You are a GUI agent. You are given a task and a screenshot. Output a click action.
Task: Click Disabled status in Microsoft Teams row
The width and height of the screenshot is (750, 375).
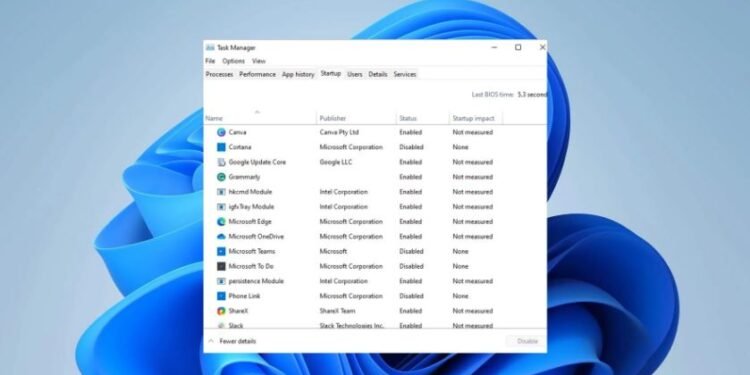411,251
